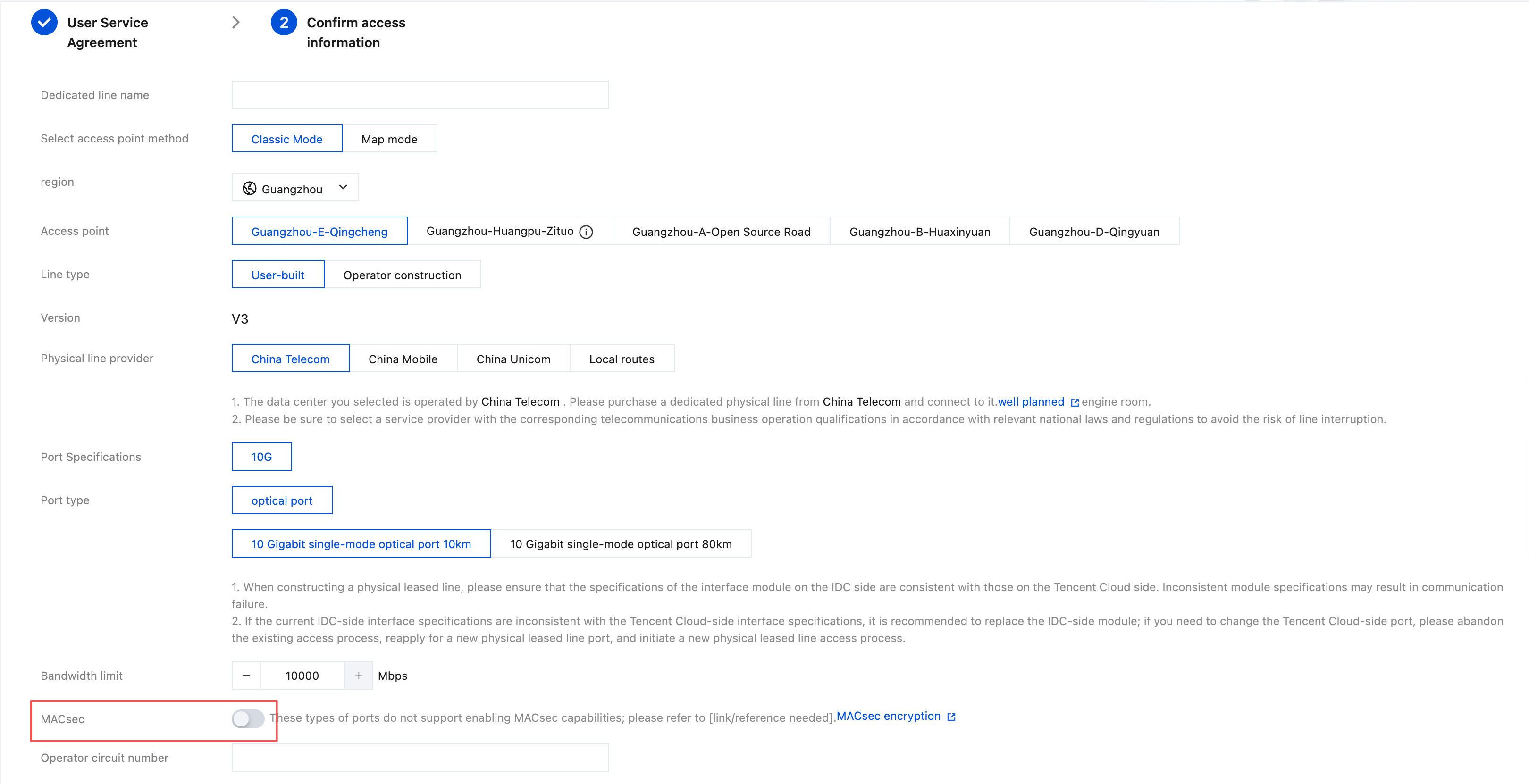Click the globe icon in region selector
Image resolution: width=1529 pixels, height=784 pixels.
coord(249,189)
